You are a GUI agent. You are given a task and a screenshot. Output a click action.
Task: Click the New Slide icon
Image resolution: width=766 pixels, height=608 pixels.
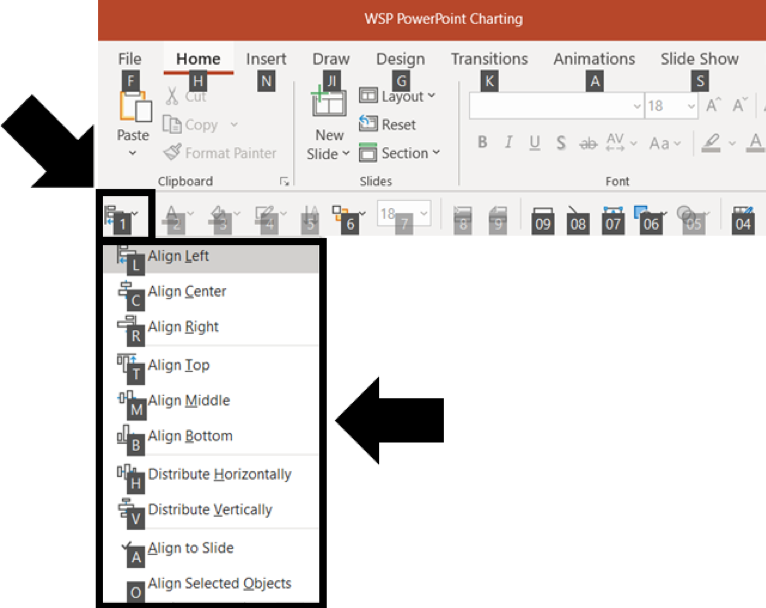tap(329, 101)
